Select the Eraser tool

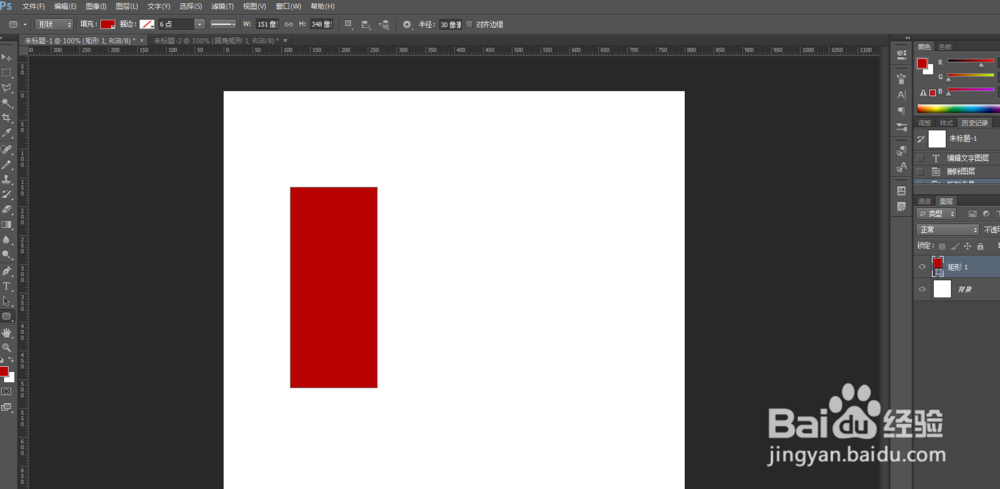(6, 209)
